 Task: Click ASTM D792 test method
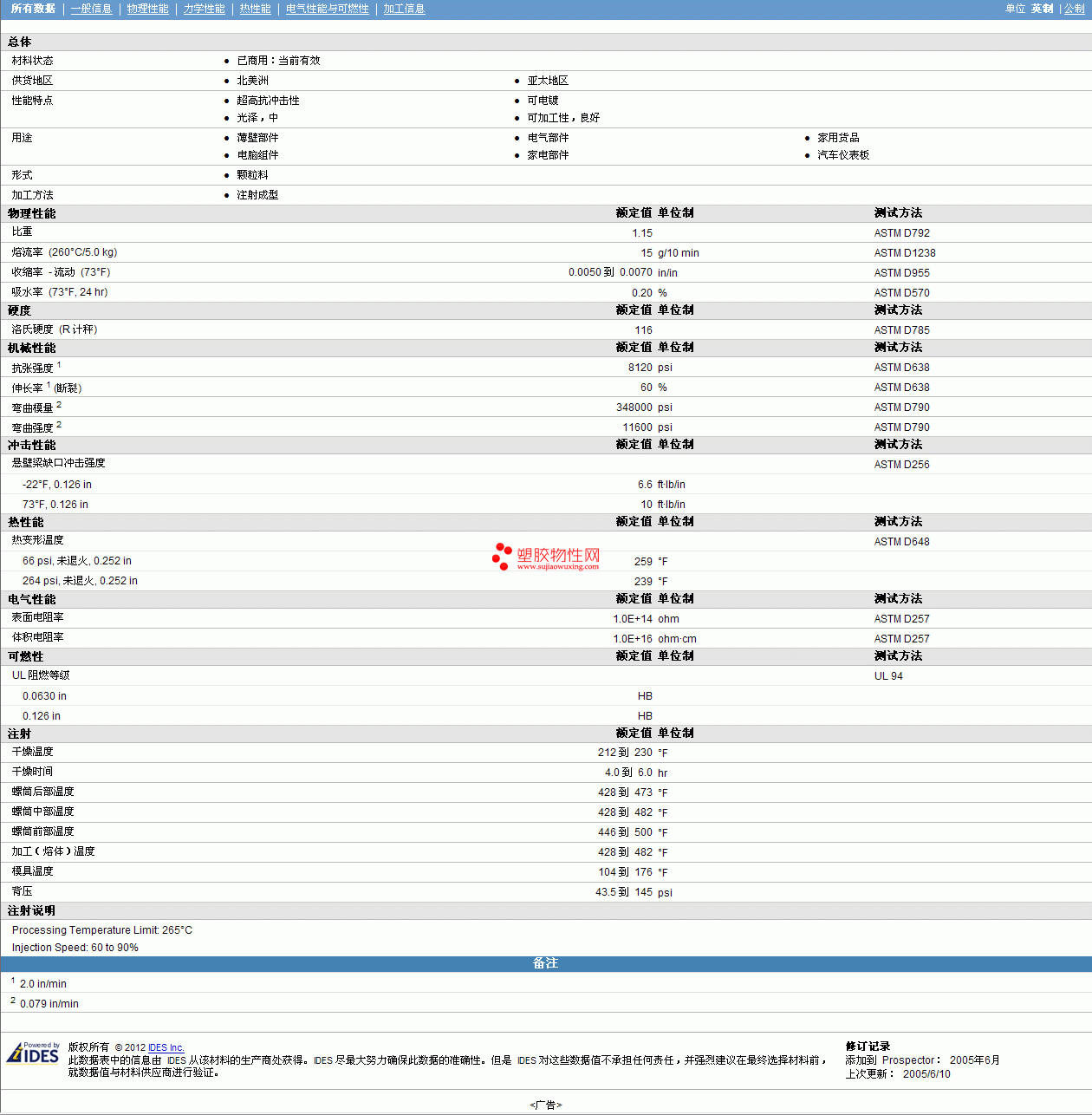(901, 233)
